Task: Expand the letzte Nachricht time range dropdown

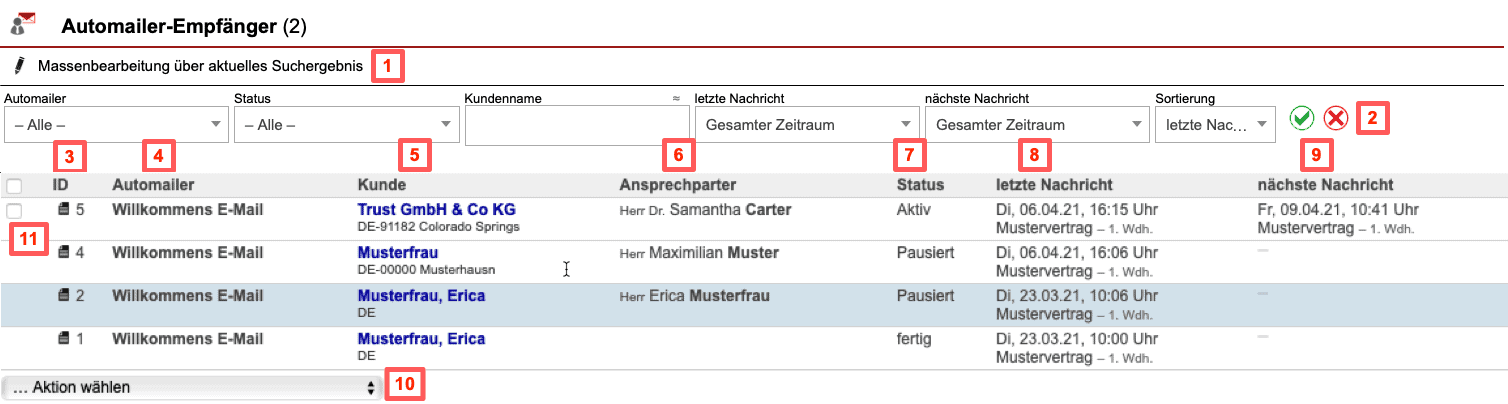Action: coord(806,125)
